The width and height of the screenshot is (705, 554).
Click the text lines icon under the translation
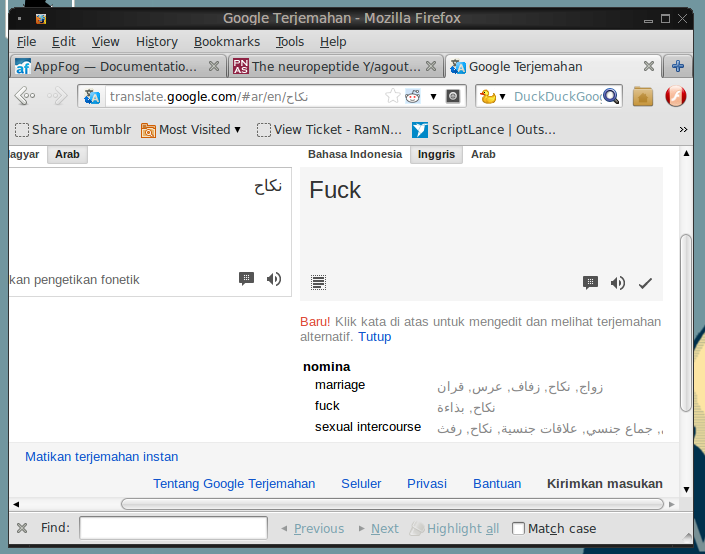[318, 282]
